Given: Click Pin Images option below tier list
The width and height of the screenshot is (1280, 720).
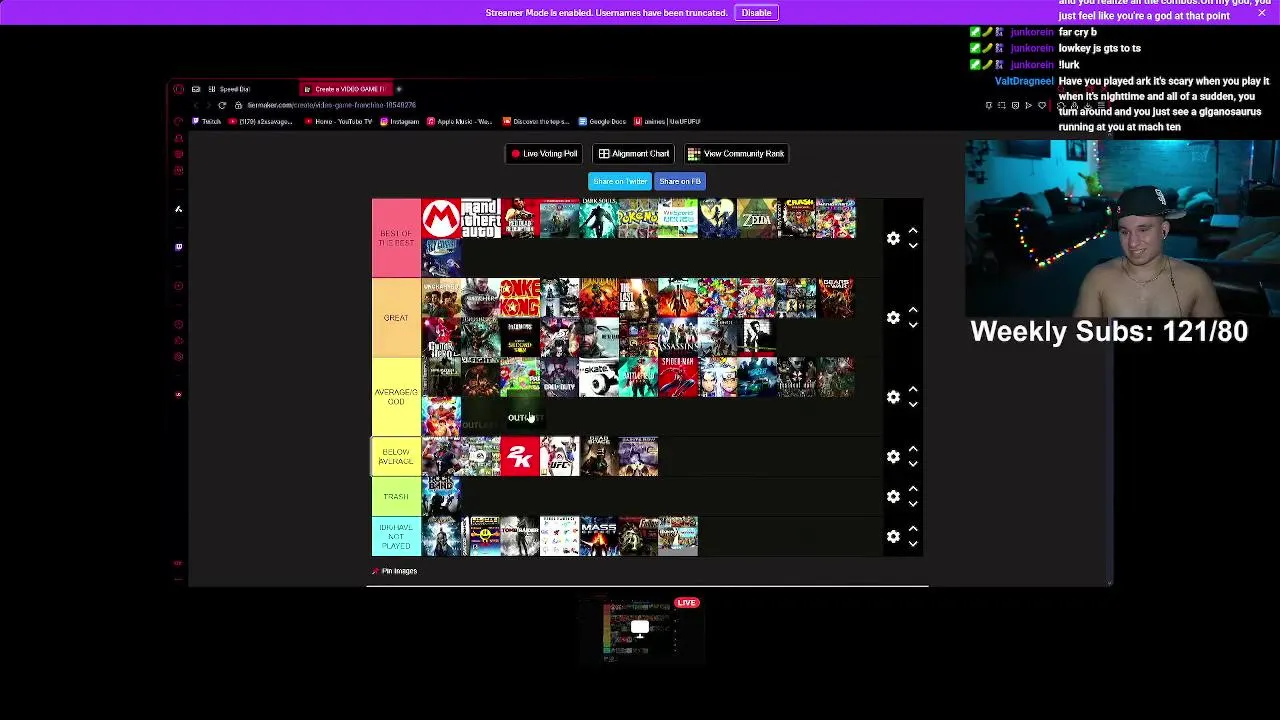Looking at the screenshot, I should tap(395, 571).
